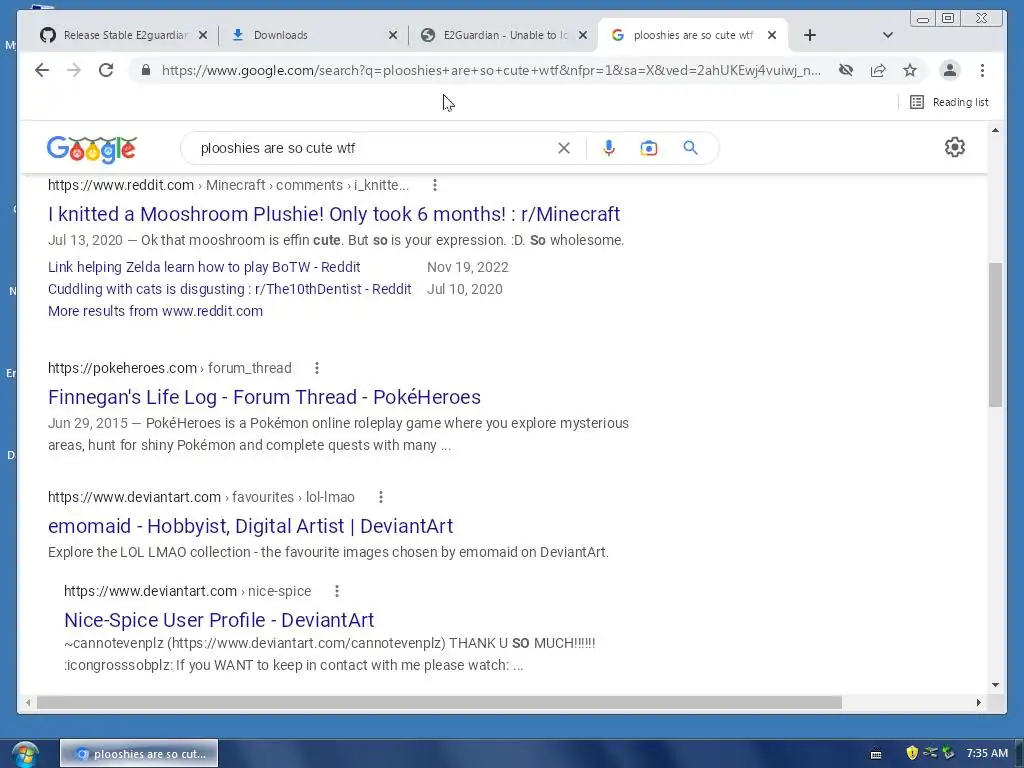Open a new tab with plus button

810,35
